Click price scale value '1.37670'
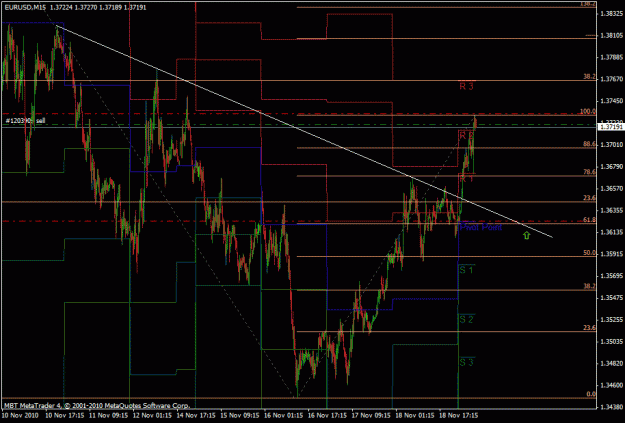The image size is (625, 423). tap(611, 79)
